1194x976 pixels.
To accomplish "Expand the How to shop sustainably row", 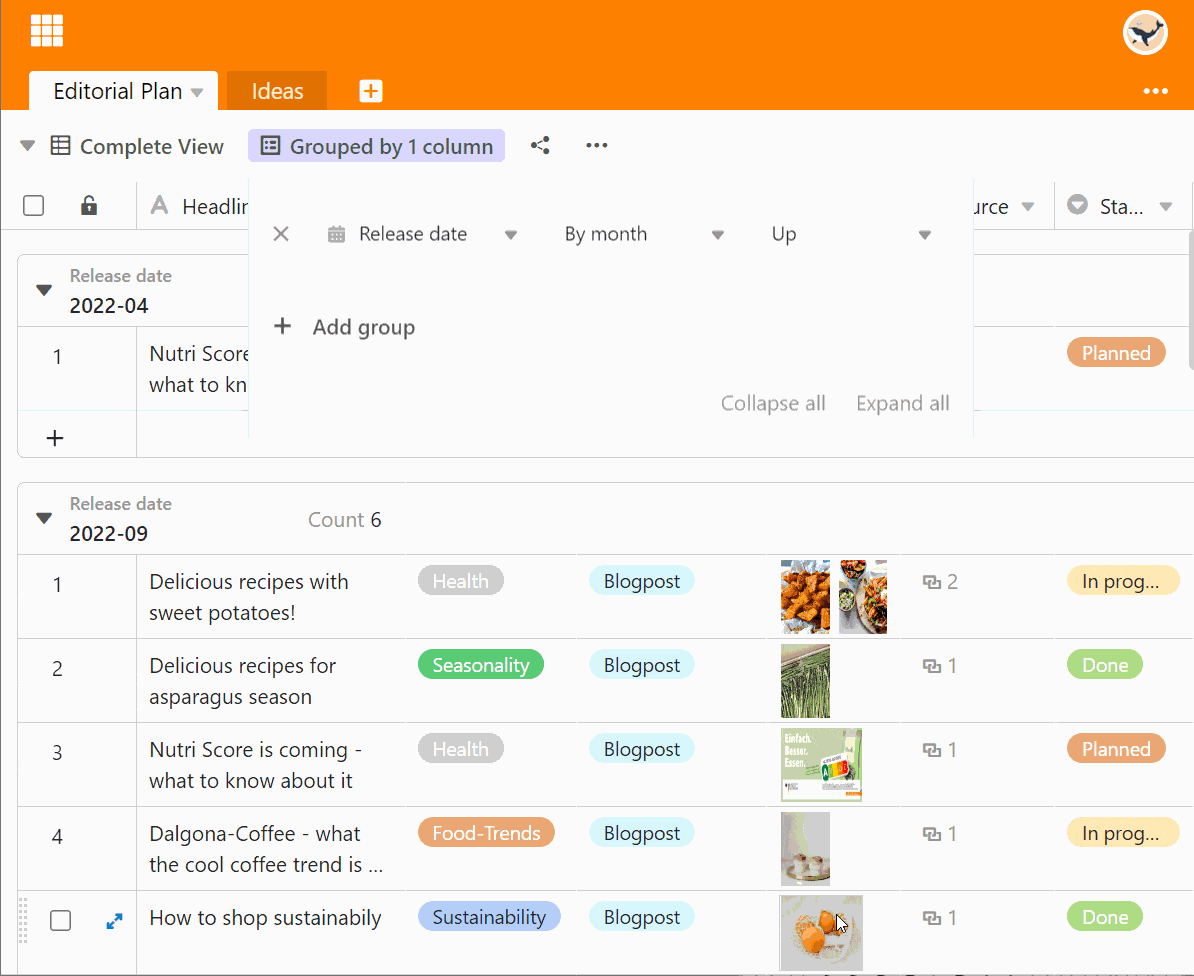I will pos(115,921).
